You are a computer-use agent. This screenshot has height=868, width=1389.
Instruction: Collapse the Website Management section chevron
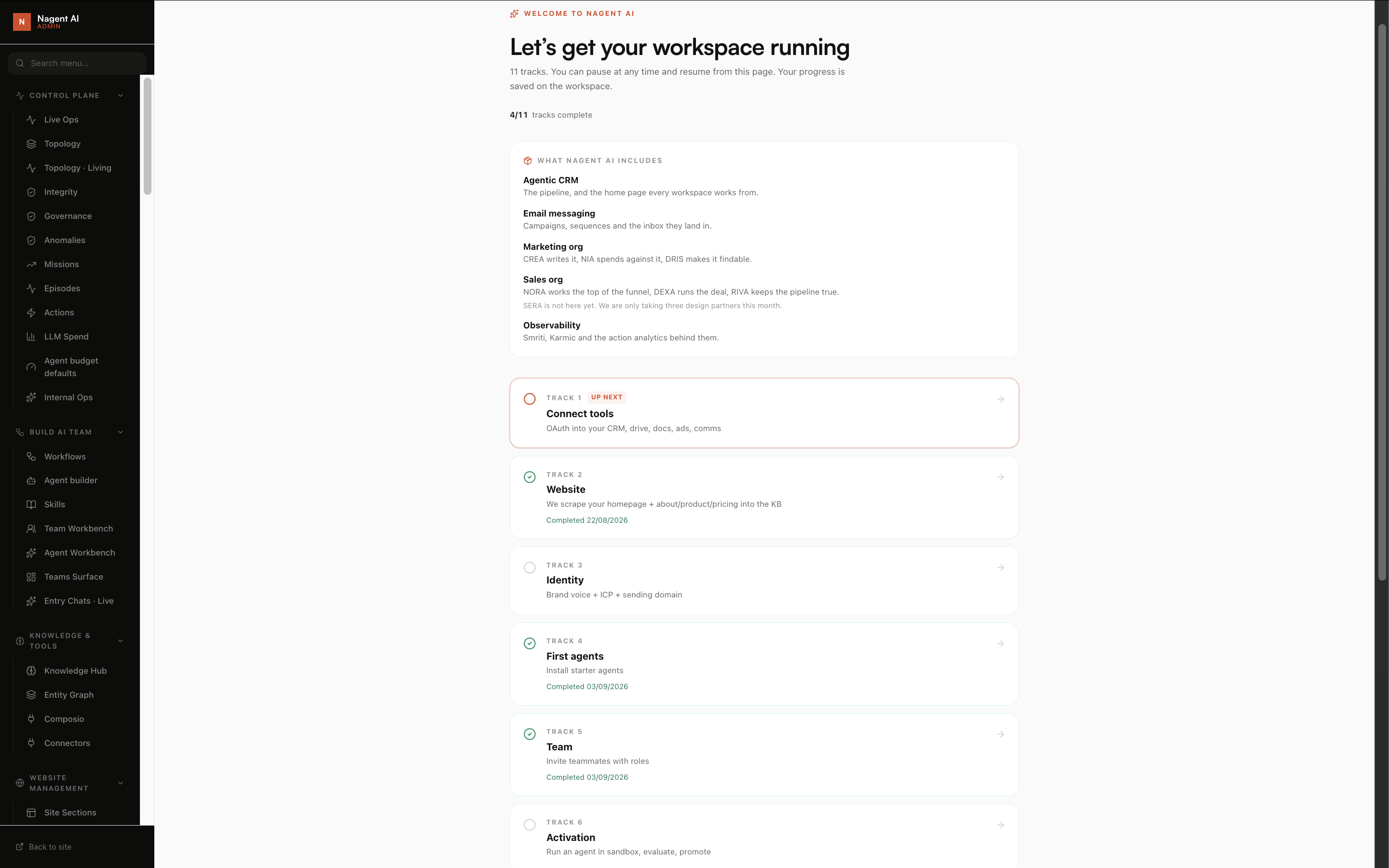(121, 783)
